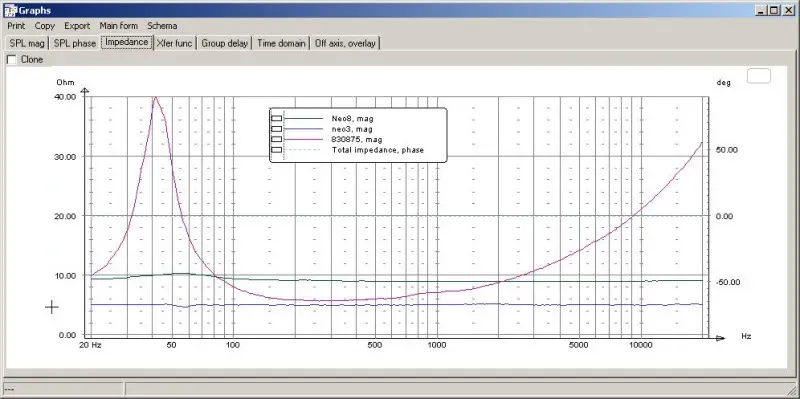
Task: Open the Export menu
Action: [x=77, y=26]
